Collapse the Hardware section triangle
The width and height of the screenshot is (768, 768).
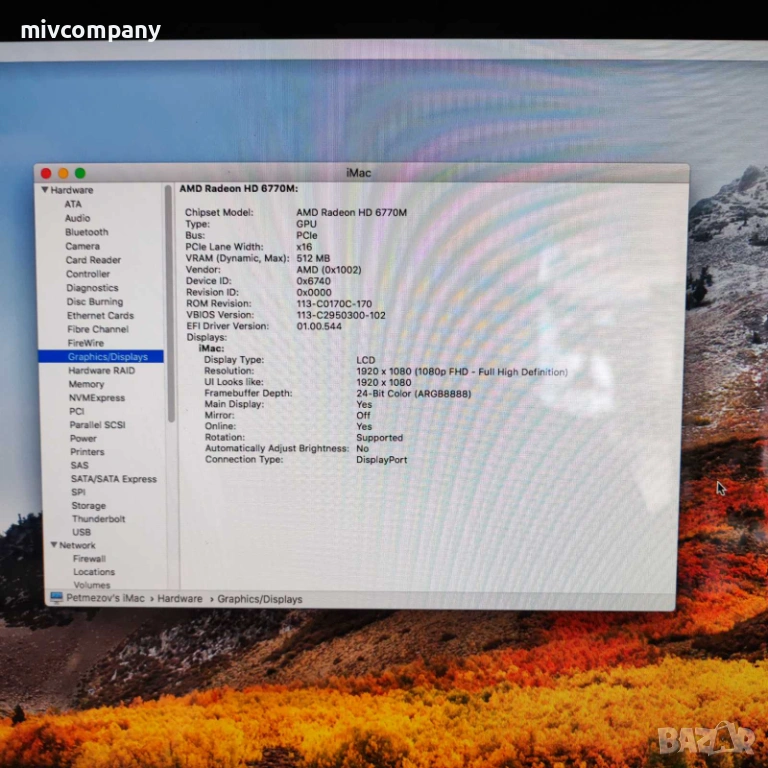coord(45,190)
